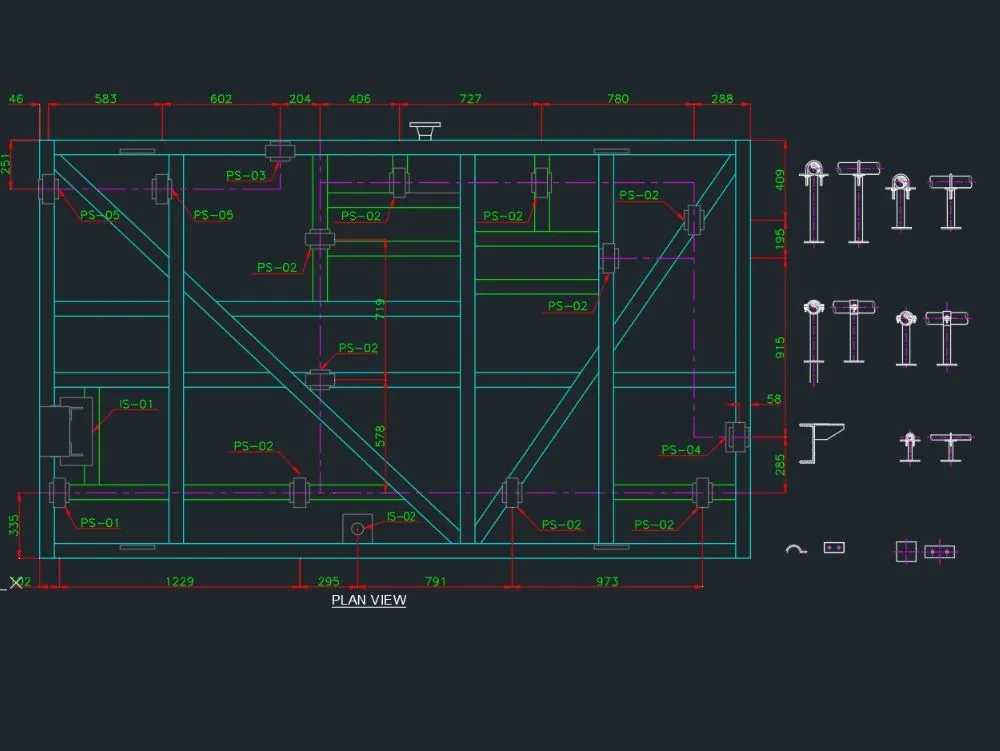Select the 719 vertical dimension value
The width and height of the screenshot is (1000, 751).
pyautogui.click(x=379, y=309)
